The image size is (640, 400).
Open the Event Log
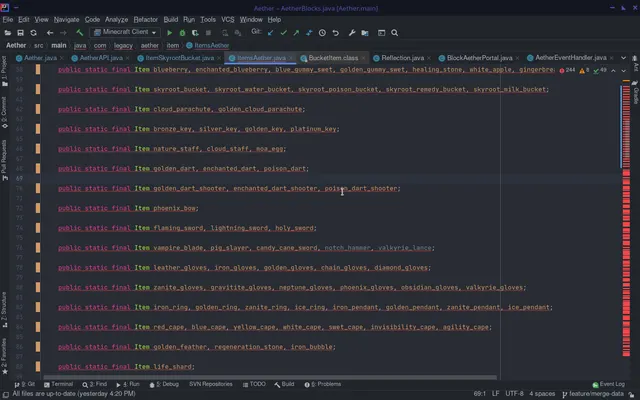point(609,384)
